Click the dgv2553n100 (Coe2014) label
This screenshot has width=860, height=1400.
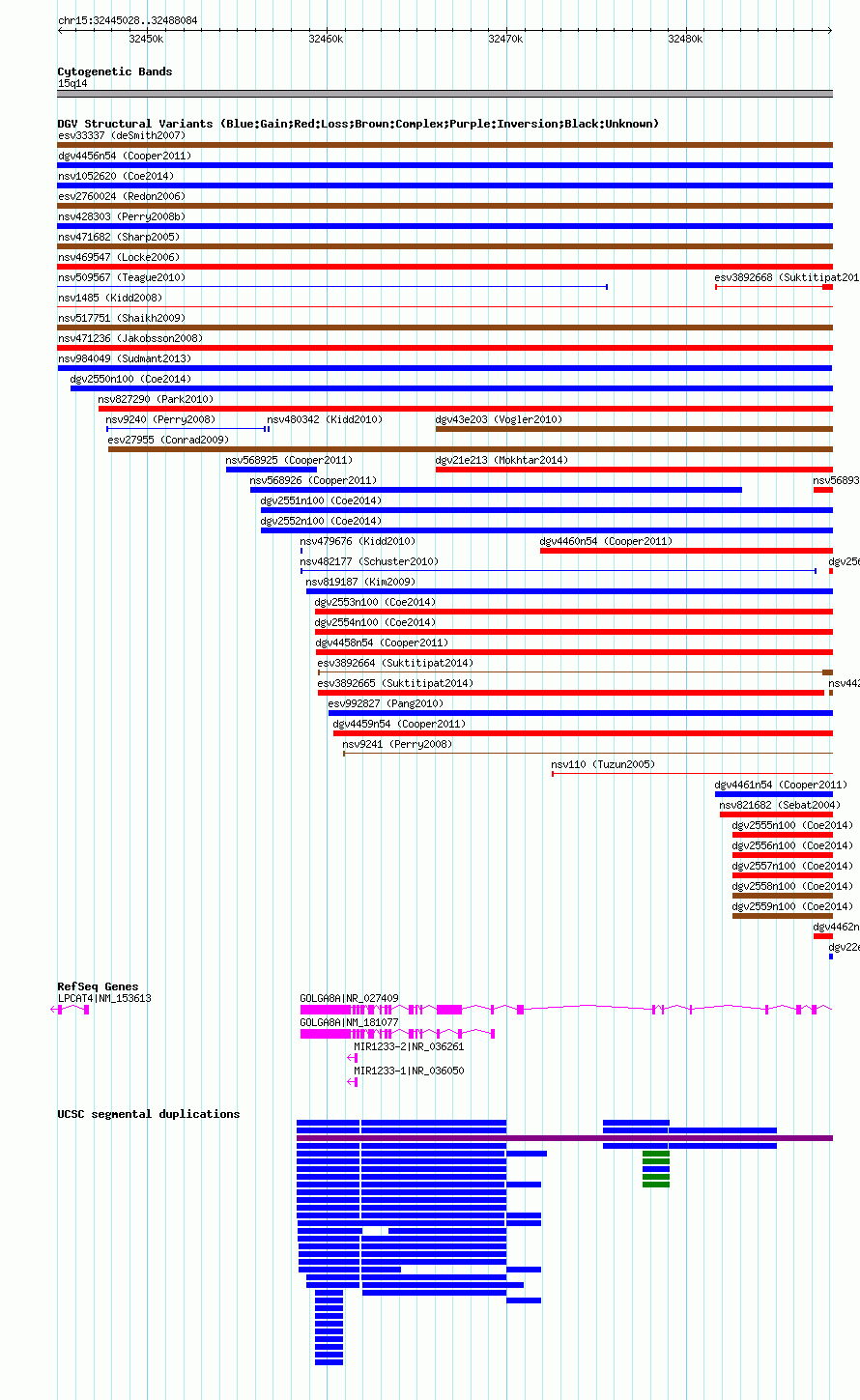click(375, 602)
